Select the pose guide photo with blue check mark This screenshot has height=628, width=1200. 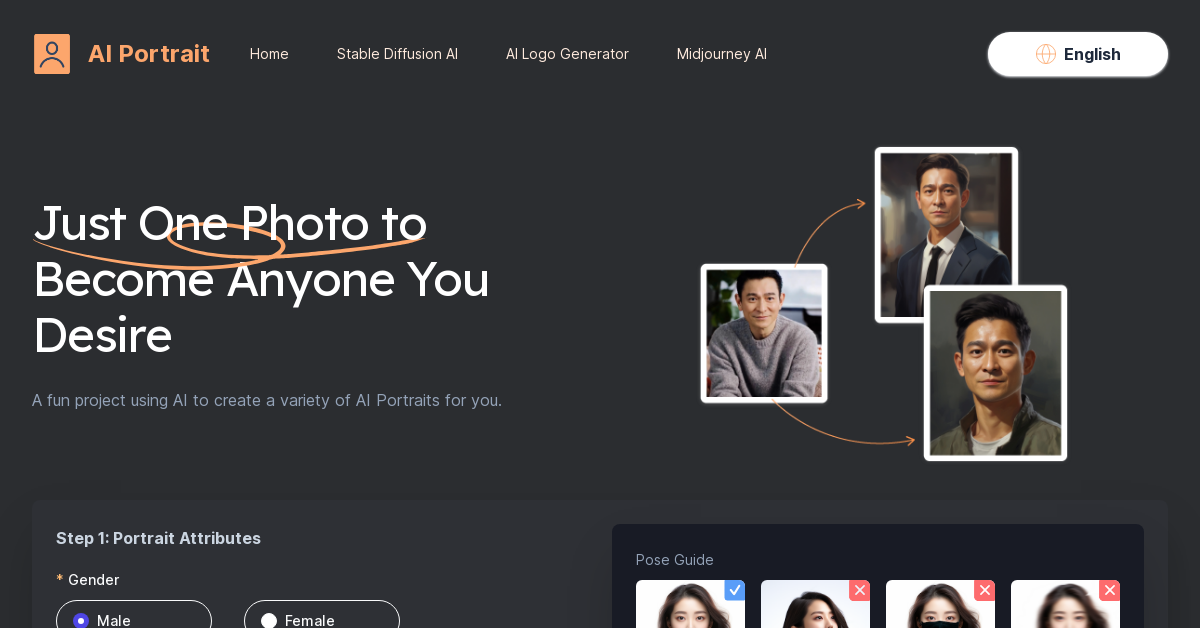[x=690, y=604]
